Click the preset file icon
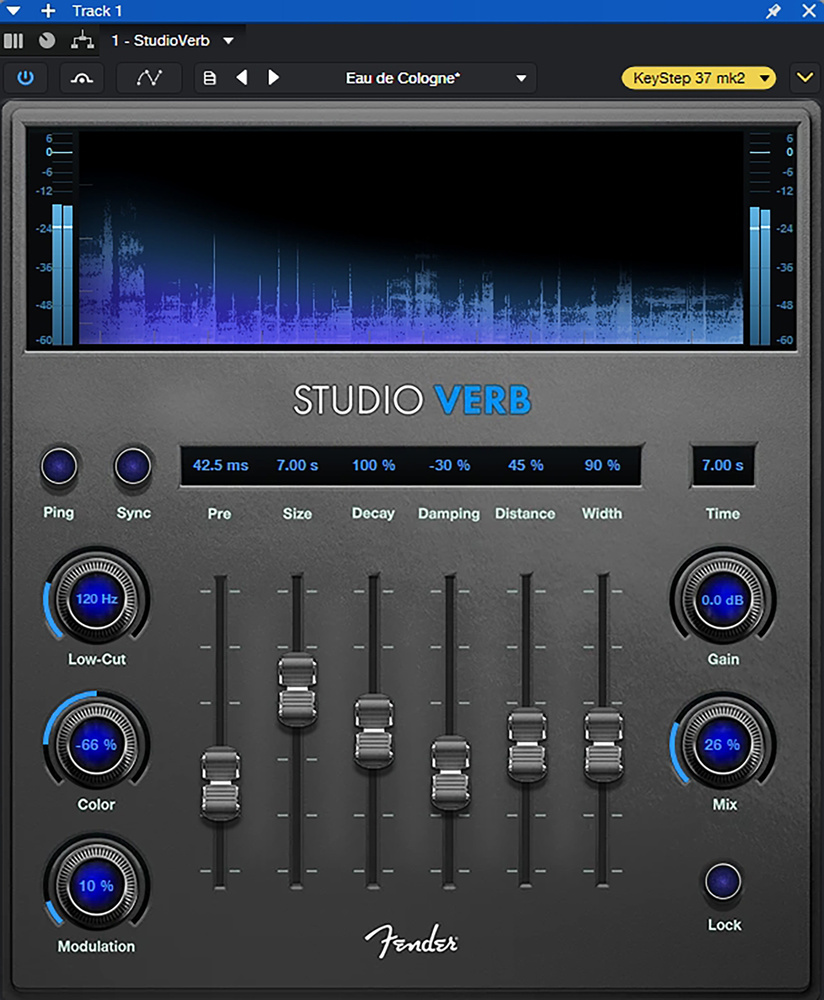Screen dimensions: 824x1000 [210, 78]
